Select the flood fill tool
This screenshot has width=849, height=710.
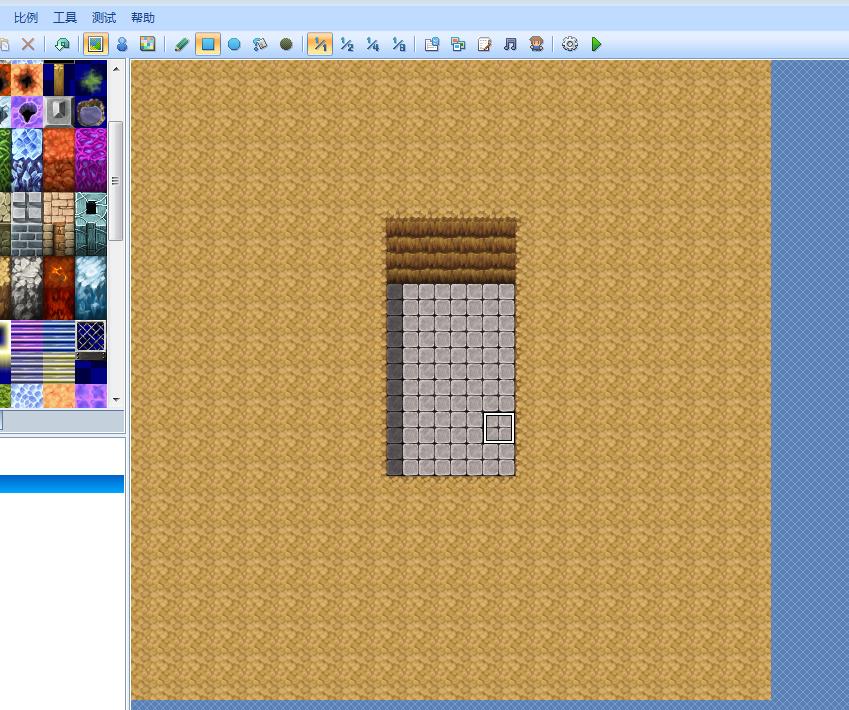coord(260,44)
